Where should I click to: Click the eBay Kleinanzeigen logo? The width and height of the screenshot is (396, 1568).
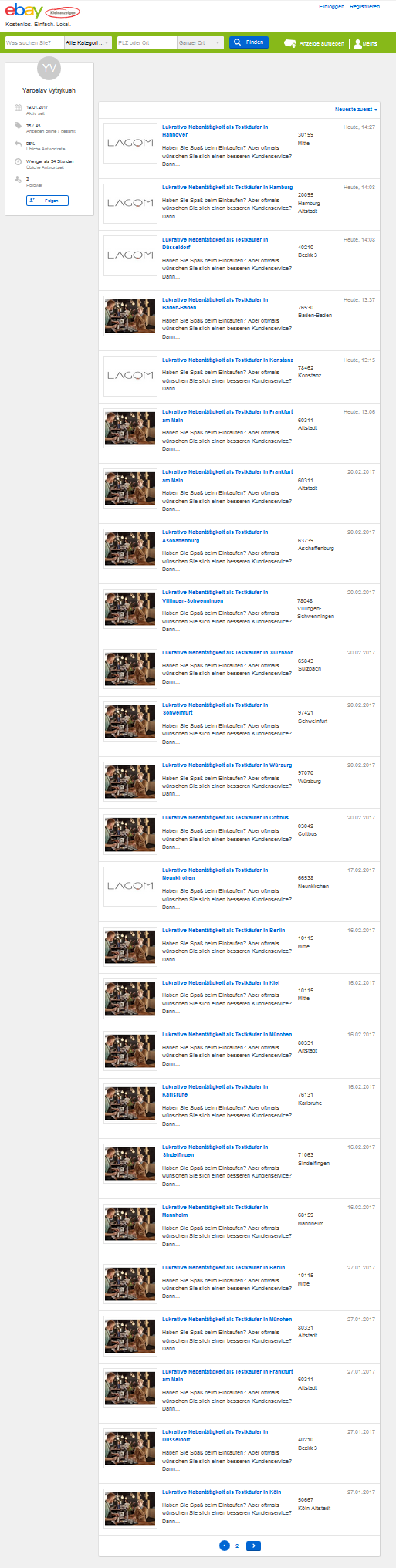[42, 12]
